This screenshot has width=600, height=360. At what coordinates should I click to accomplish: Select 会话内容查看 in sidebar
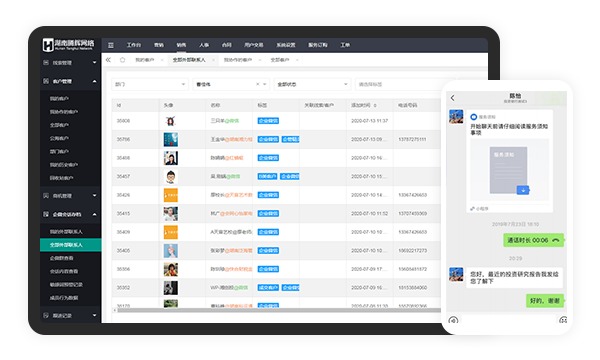tap(64, 271)
